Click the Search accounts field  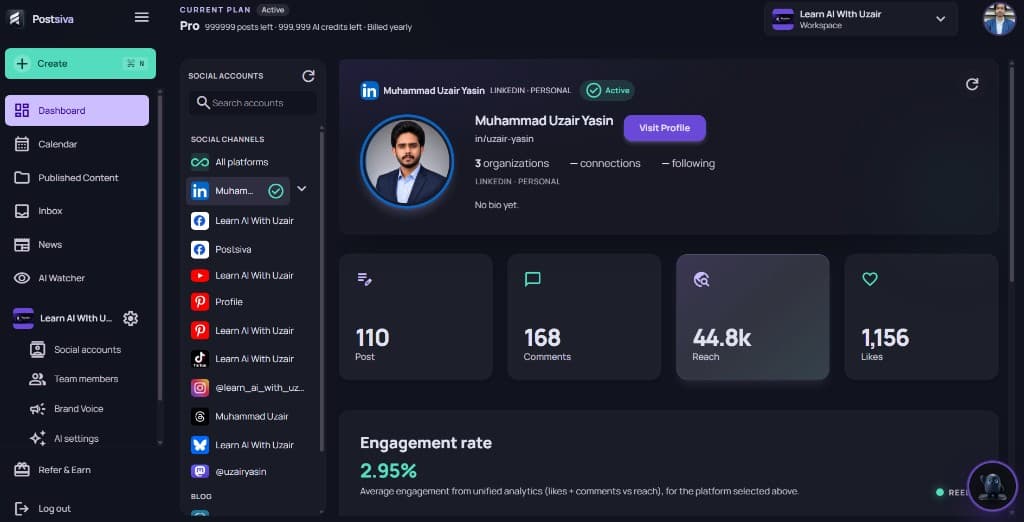[x=253, y=103]
